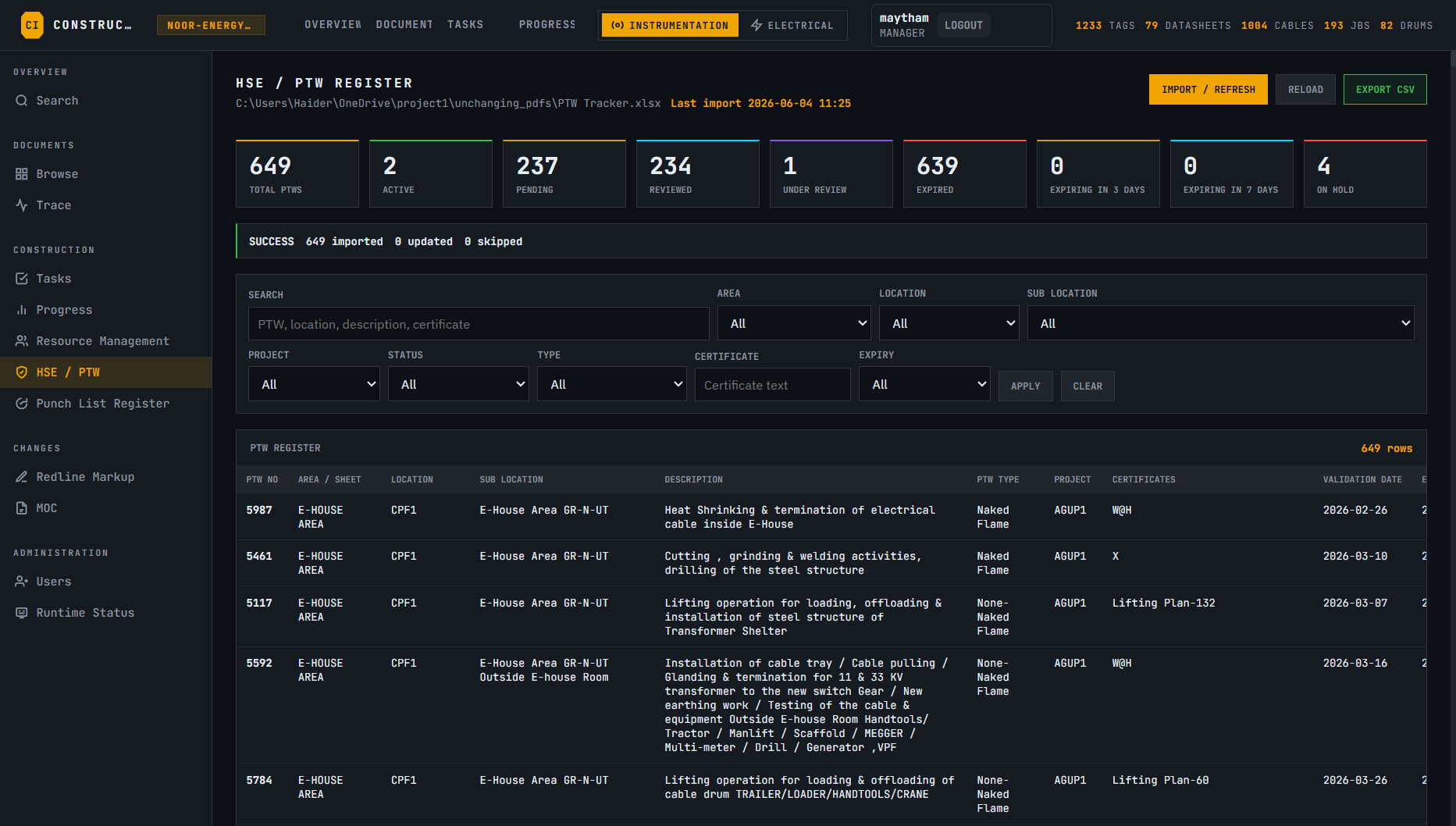This screenshot has height=826, width=1456.
Task: Open the Status filter dropdown
Action: 458,384
